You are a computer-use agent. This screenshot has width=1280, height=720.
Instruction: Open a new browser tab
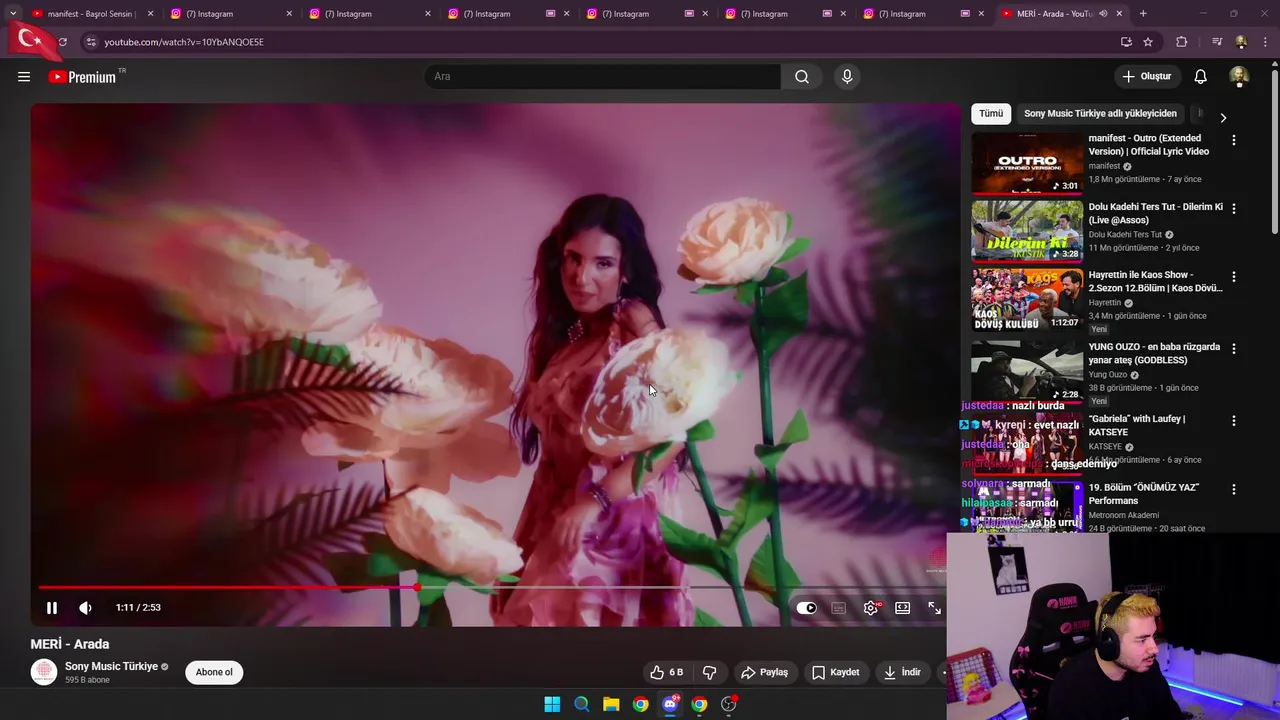tap(1143, 14)
